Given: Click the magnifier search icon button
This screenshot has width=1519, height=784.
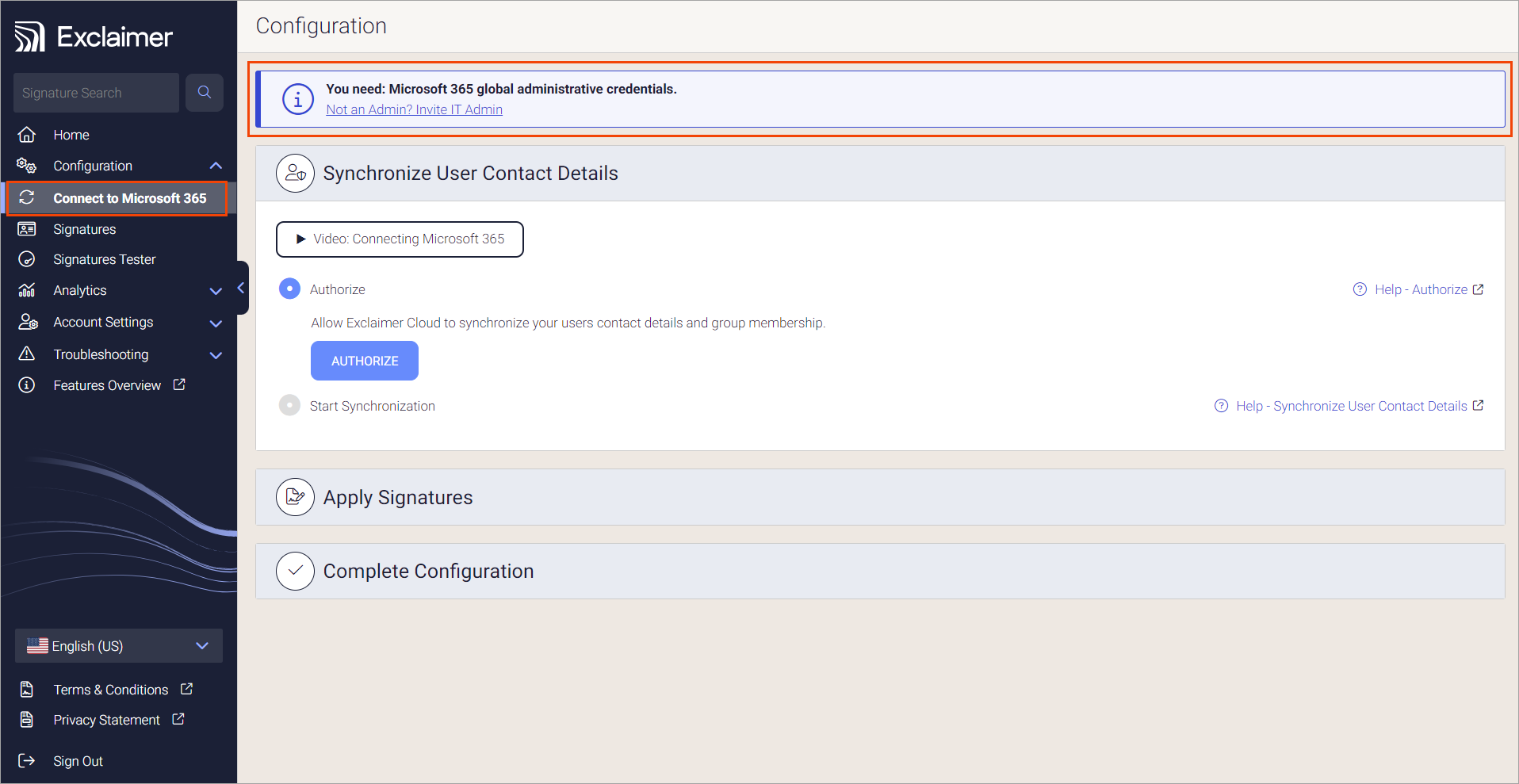Looking at the screenshot, I should pyautogui.click(x=205, y=93).
